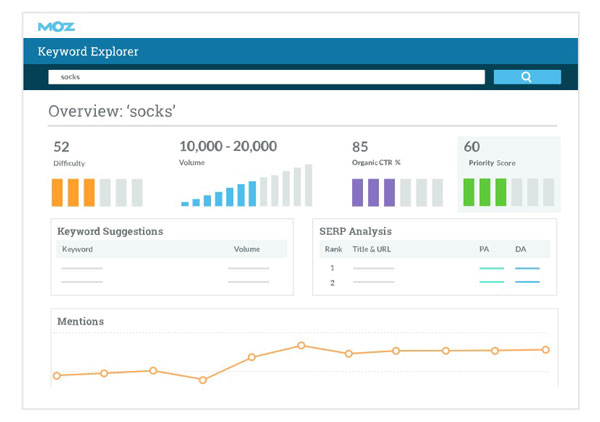This screenshot has width=600, height=422.
Task: Click the DA column header in SERP Analysis
Action: coord(521,249)
